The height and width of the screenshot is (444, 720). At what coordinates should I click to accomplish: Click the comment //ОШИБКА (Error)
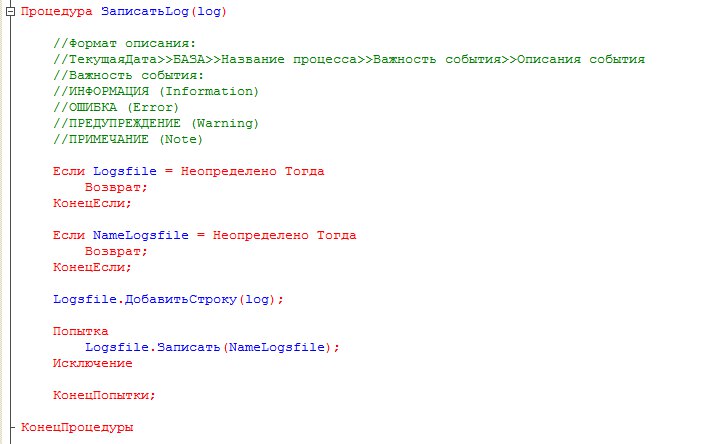(x=116, y=107)
